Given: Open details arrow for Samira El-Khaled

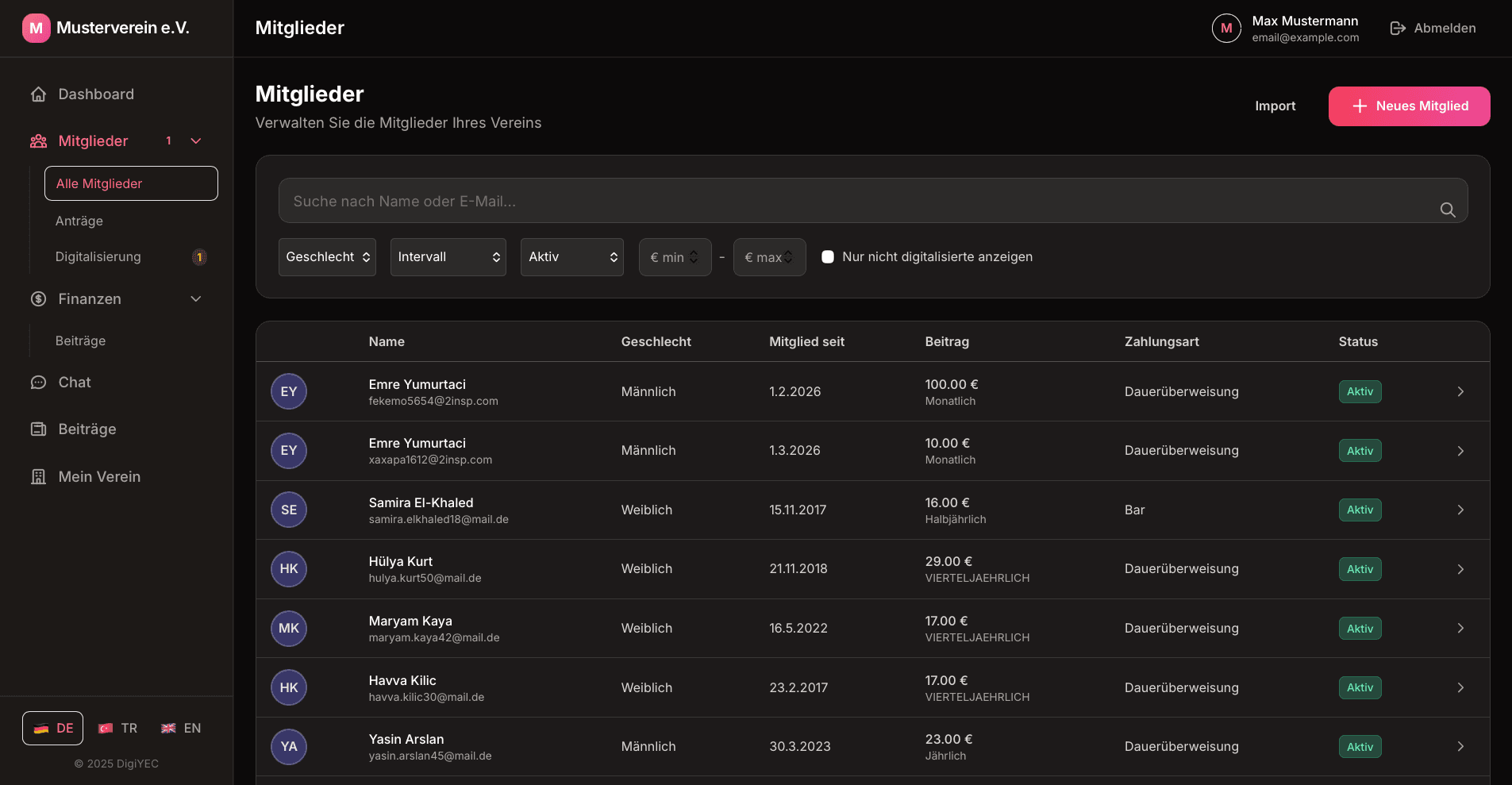Looking at the screenshot, I should [x=1460, y=510].
